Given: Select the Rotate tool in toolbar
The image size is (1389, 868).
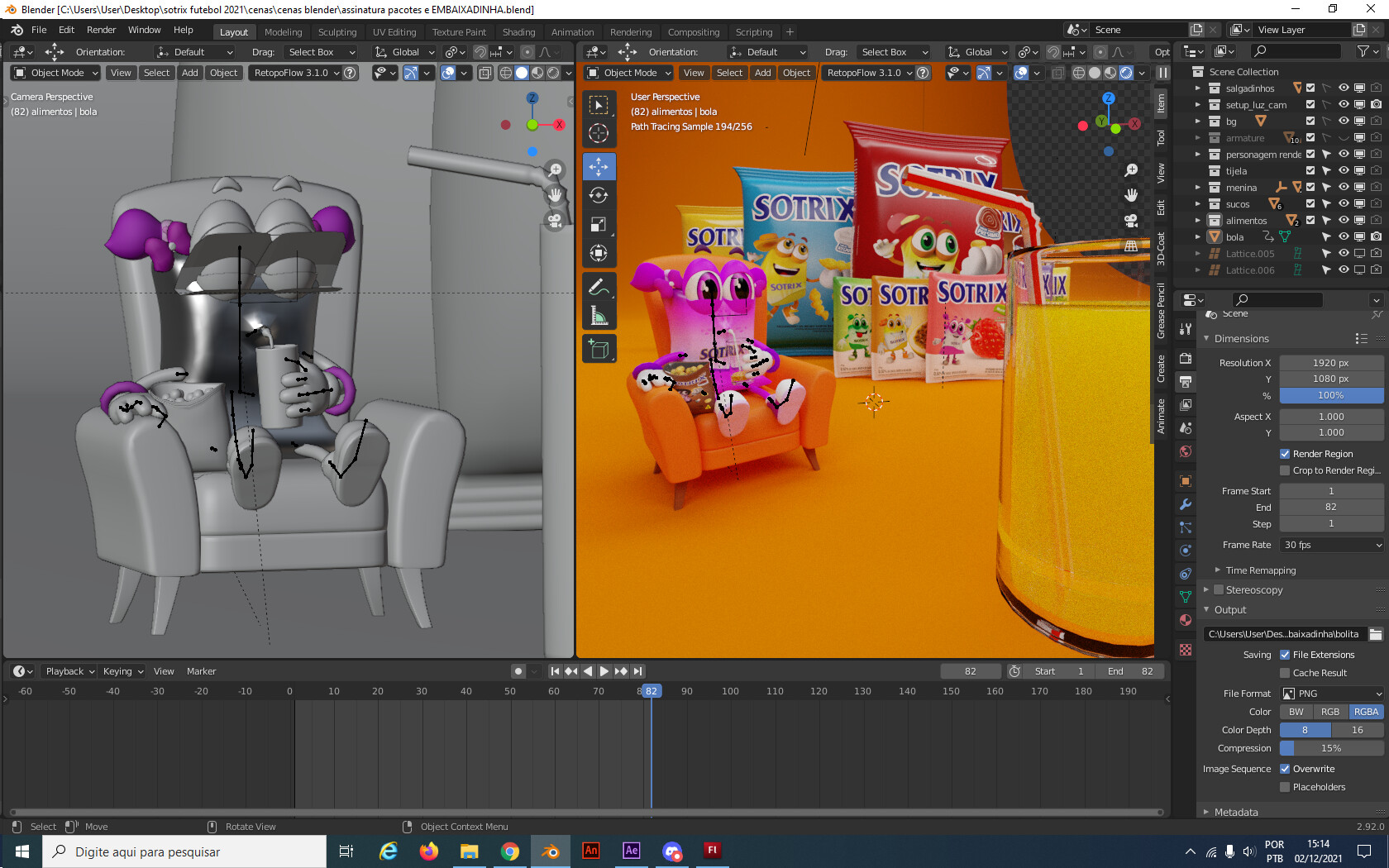Looking at the screenshot, I should [x=599, y=195].
